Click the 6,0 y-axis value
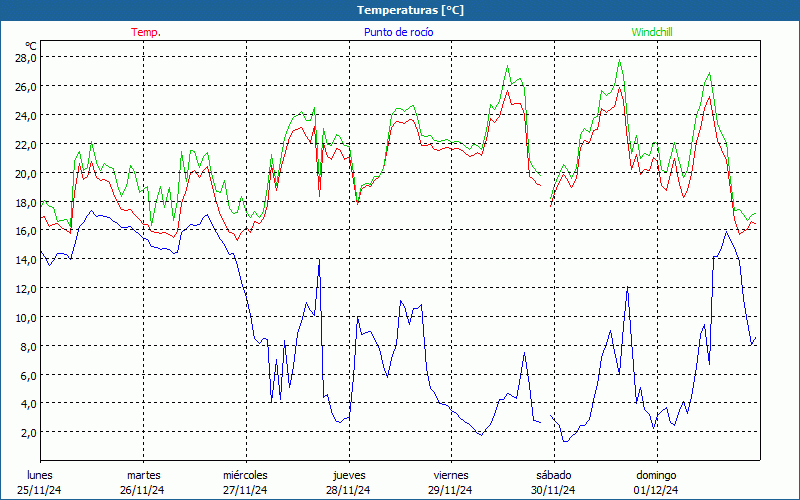 coord(28,375)
